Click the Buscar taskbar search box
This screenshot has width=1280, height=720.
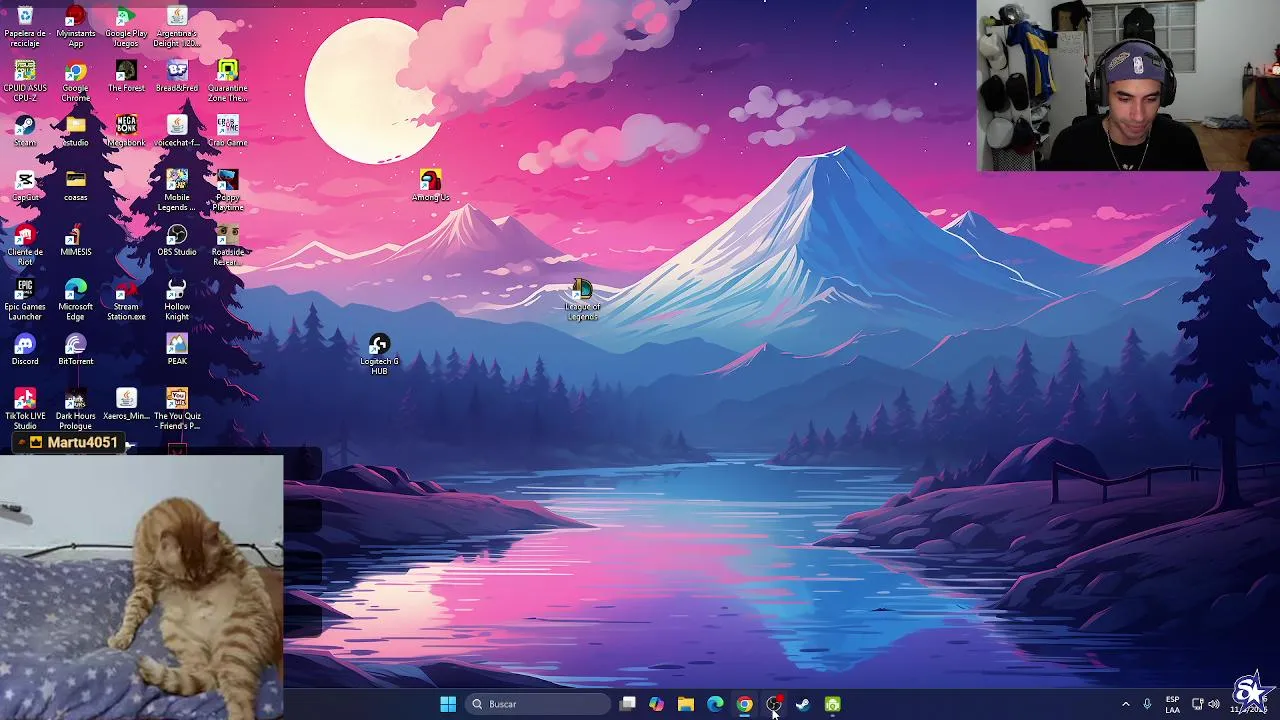[538, 704]
